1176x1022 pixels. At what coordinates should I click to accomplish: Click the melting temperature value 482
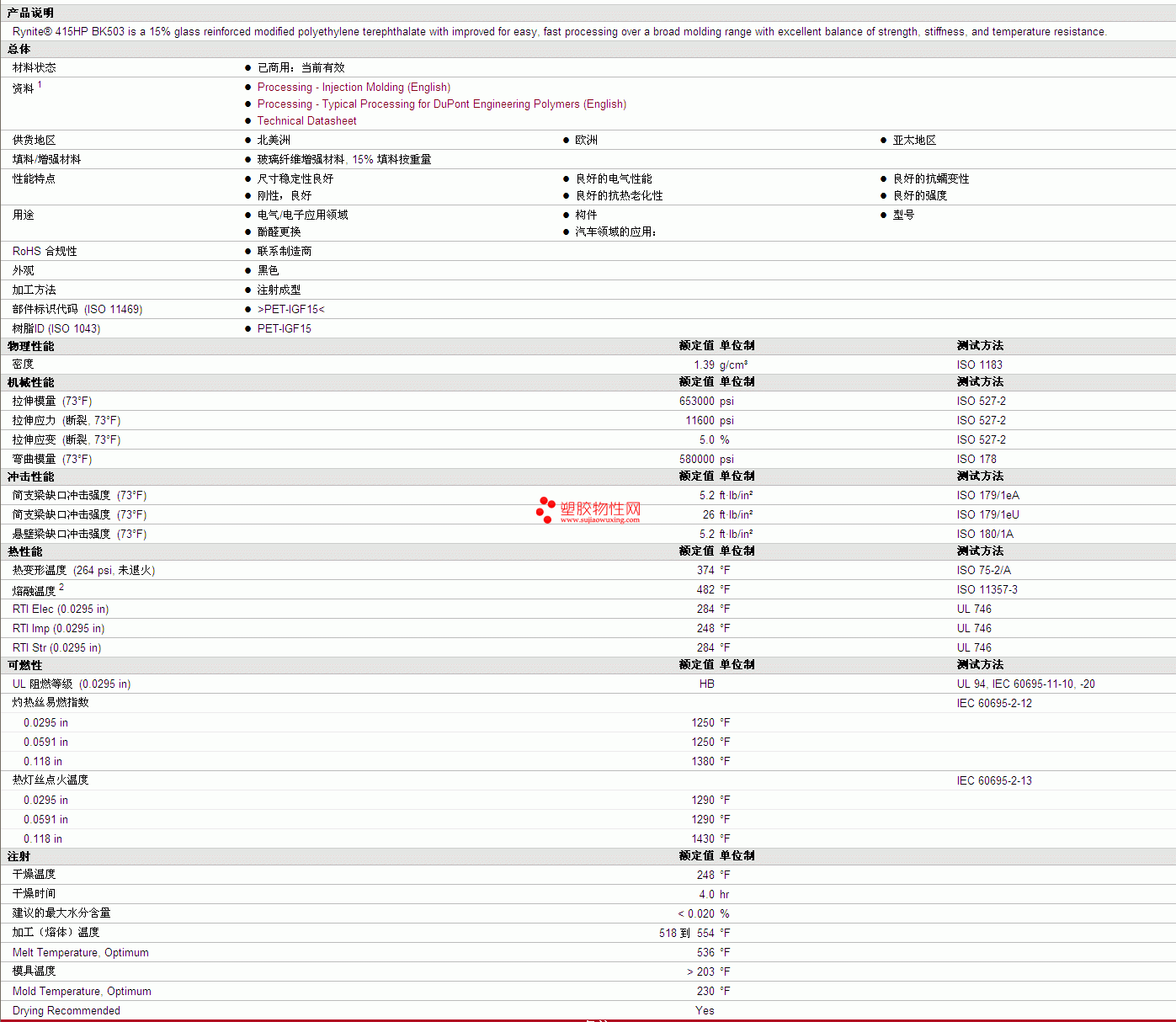pyautogui.click(x=705, y=590)
